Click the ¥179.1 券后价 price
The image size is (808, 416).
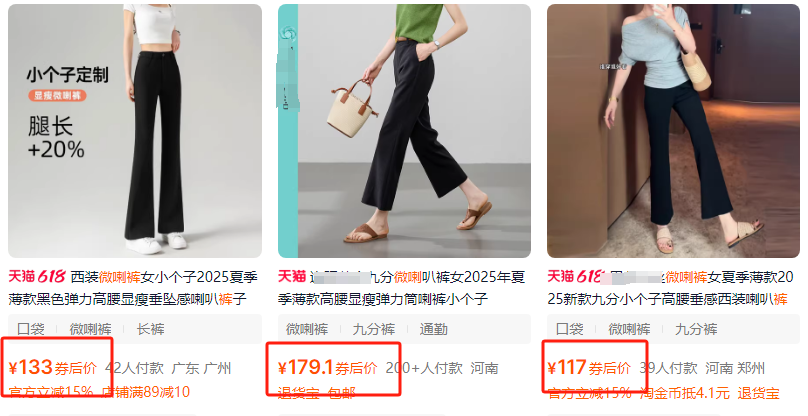tap(327, 368)
